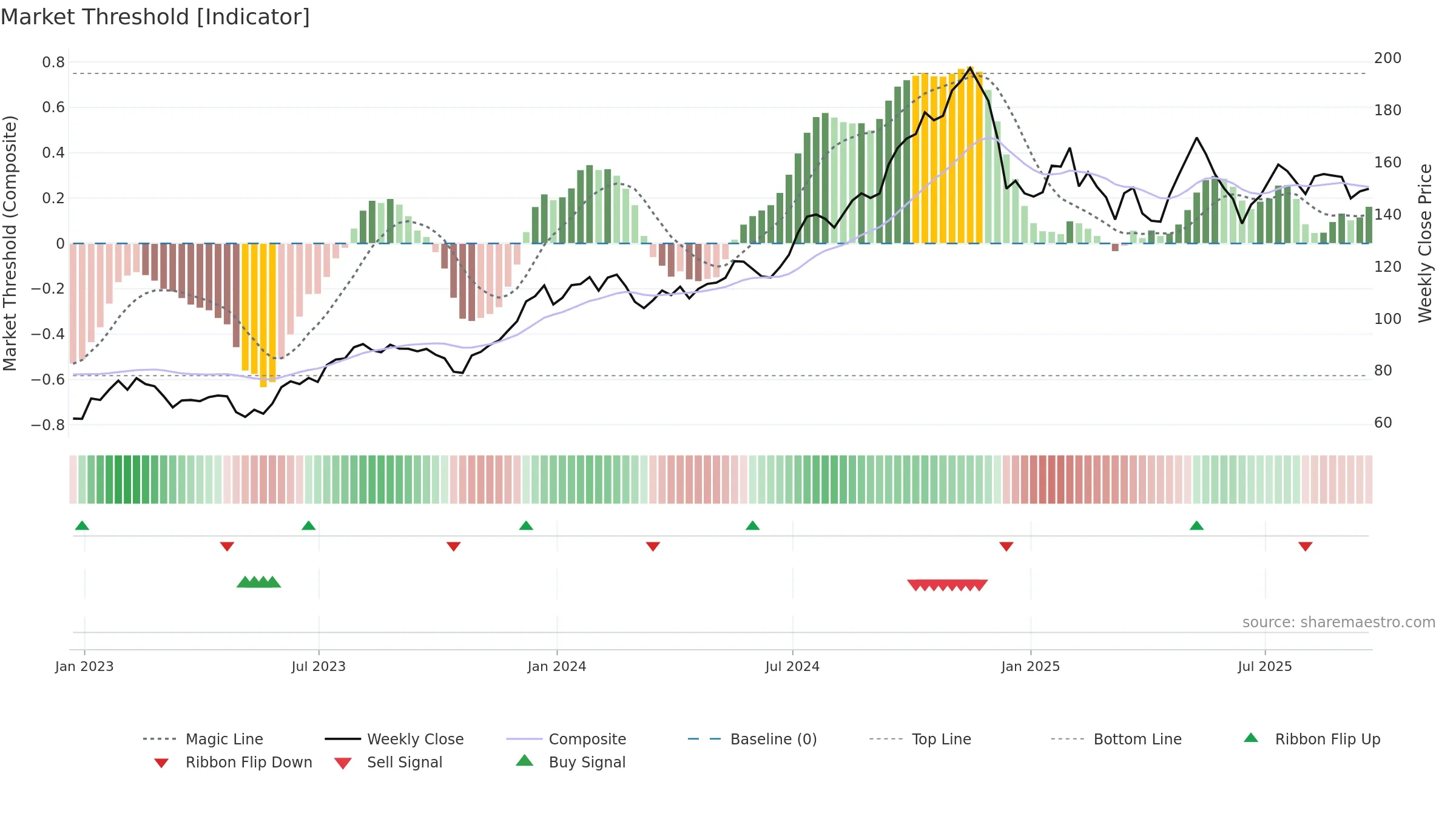Viewport: 1456px width, 819px height.
Task: Click the Jul 2023 x-axis label
Action: [x=318, y=666]
